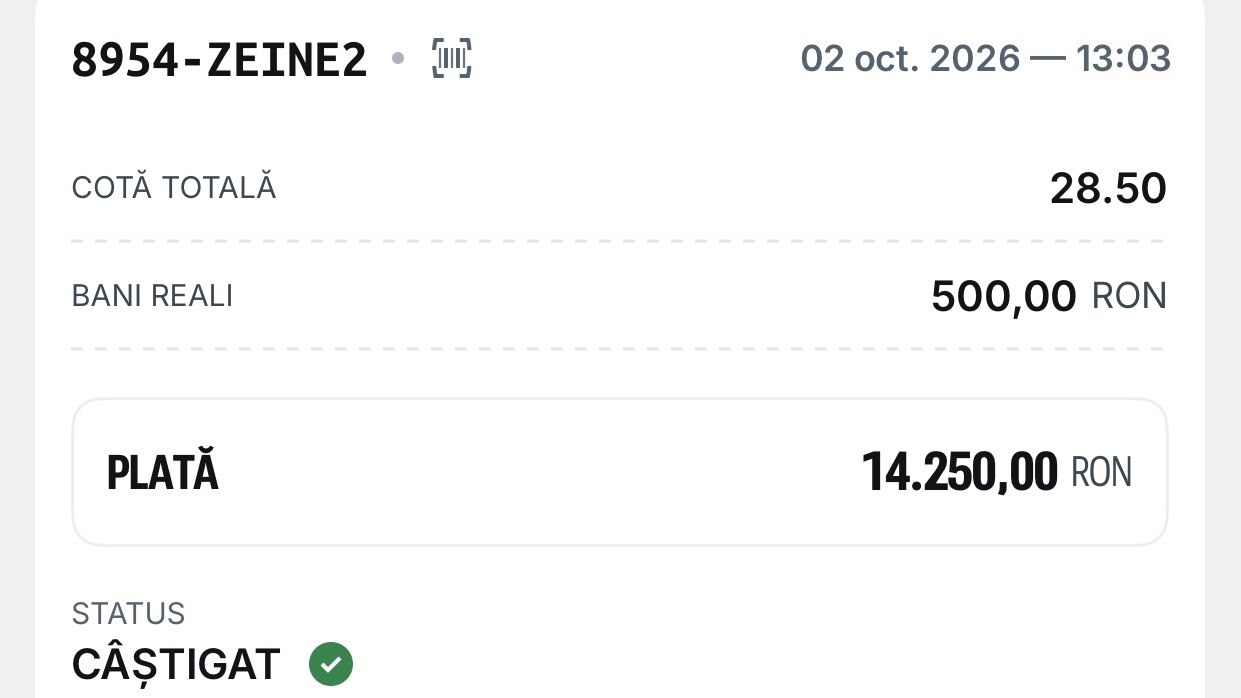This screenshot has height=698, width=1241.
Task: Click the date 02 oct. 2026
Action: click(910, 59)
